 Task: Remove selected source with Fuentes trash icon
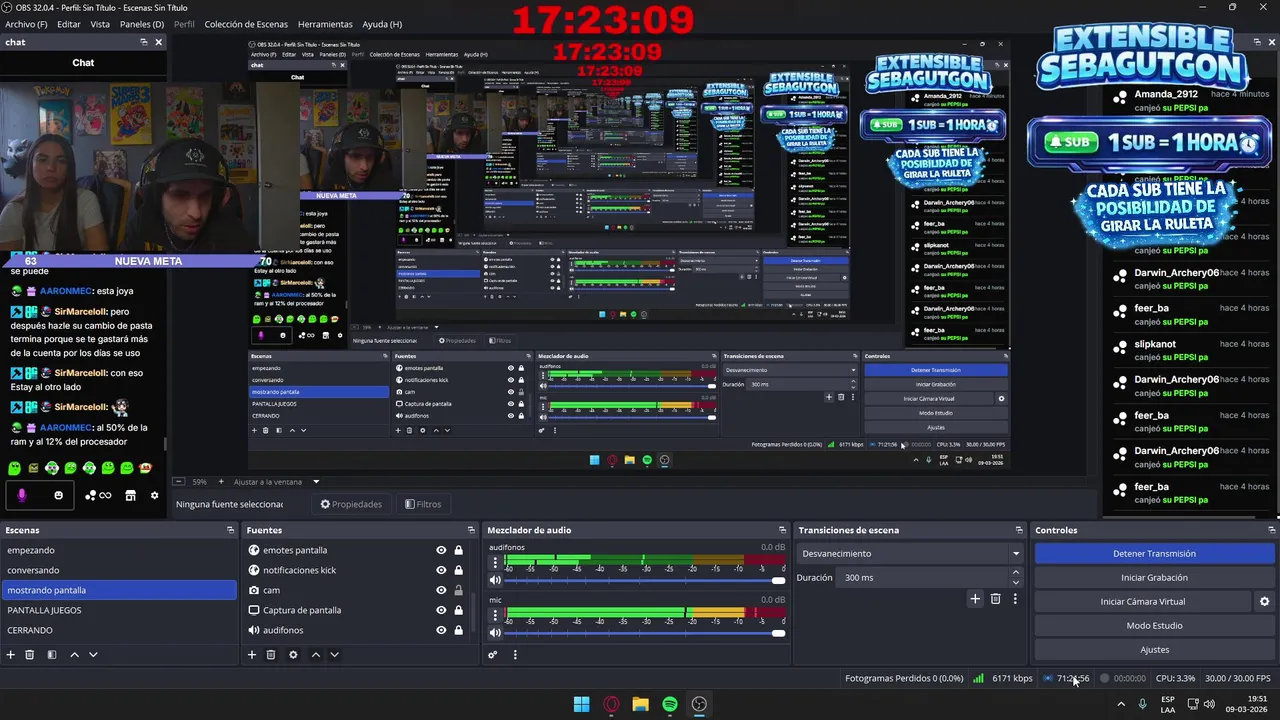(271, 655)
